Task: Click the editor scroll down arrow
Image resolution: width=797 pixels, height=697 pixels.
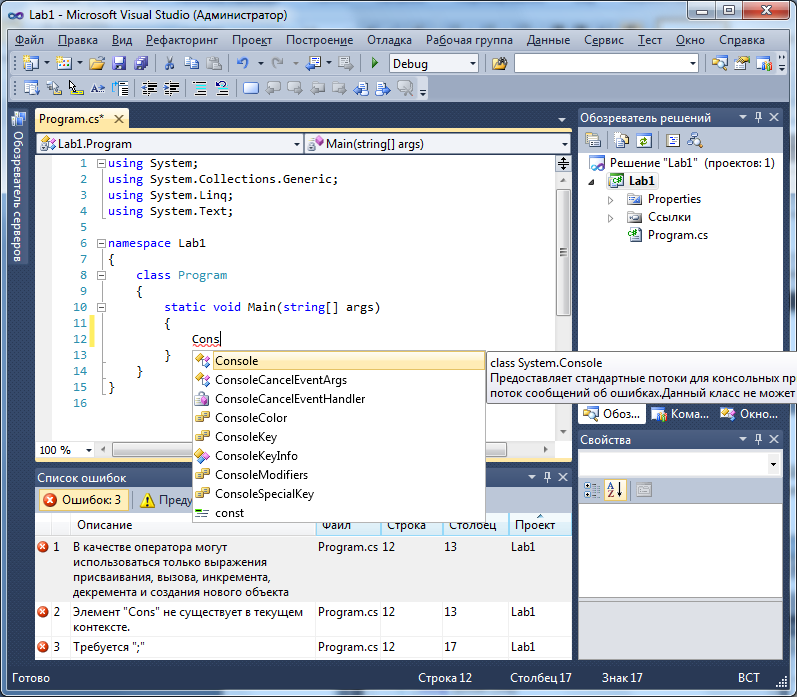Action: pos(563,432)
